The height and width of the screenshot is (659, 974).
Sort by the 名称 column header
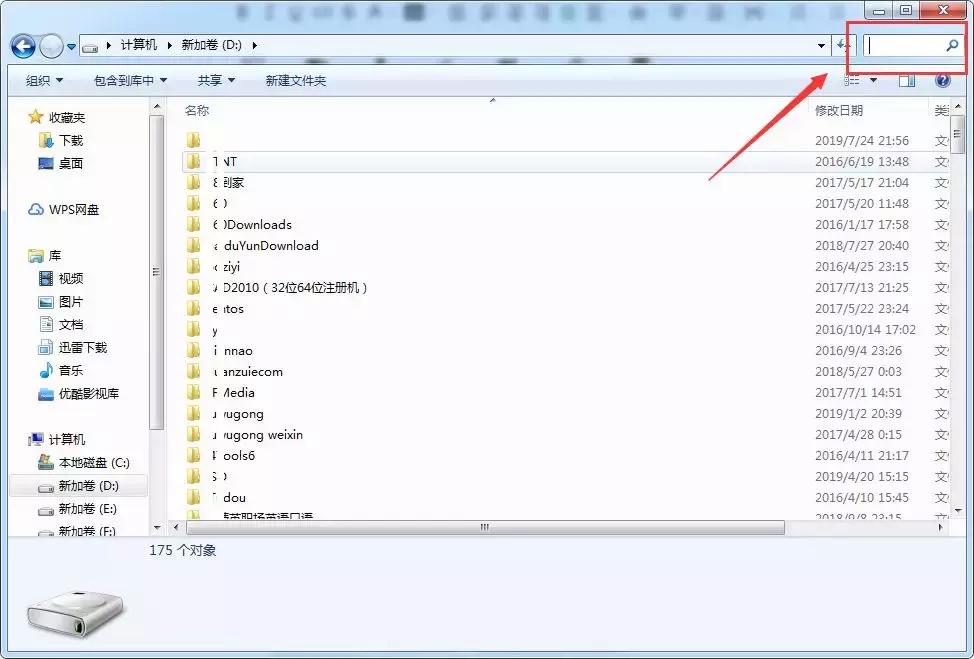pyautogui.click(x=196, y=111)
